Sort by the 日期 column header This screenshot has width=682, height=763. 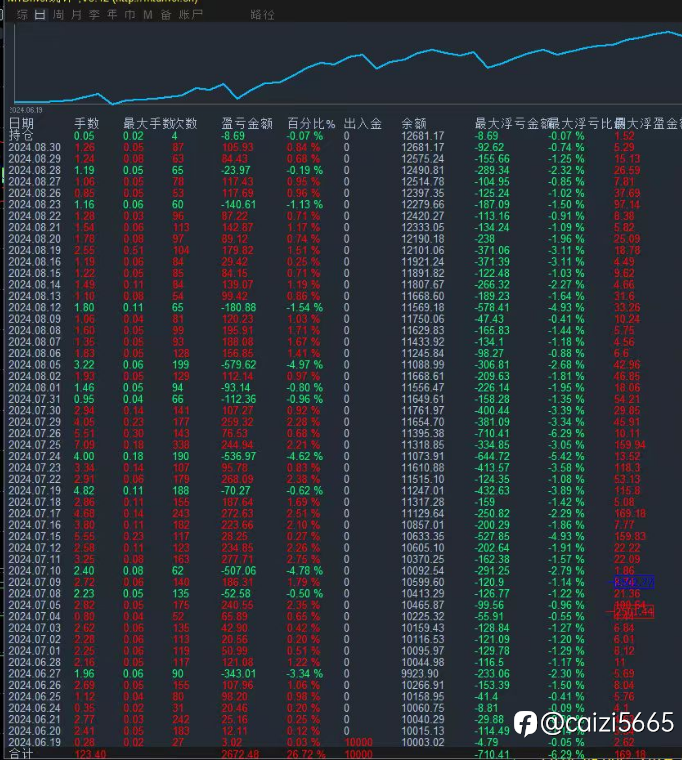(21, 124)
